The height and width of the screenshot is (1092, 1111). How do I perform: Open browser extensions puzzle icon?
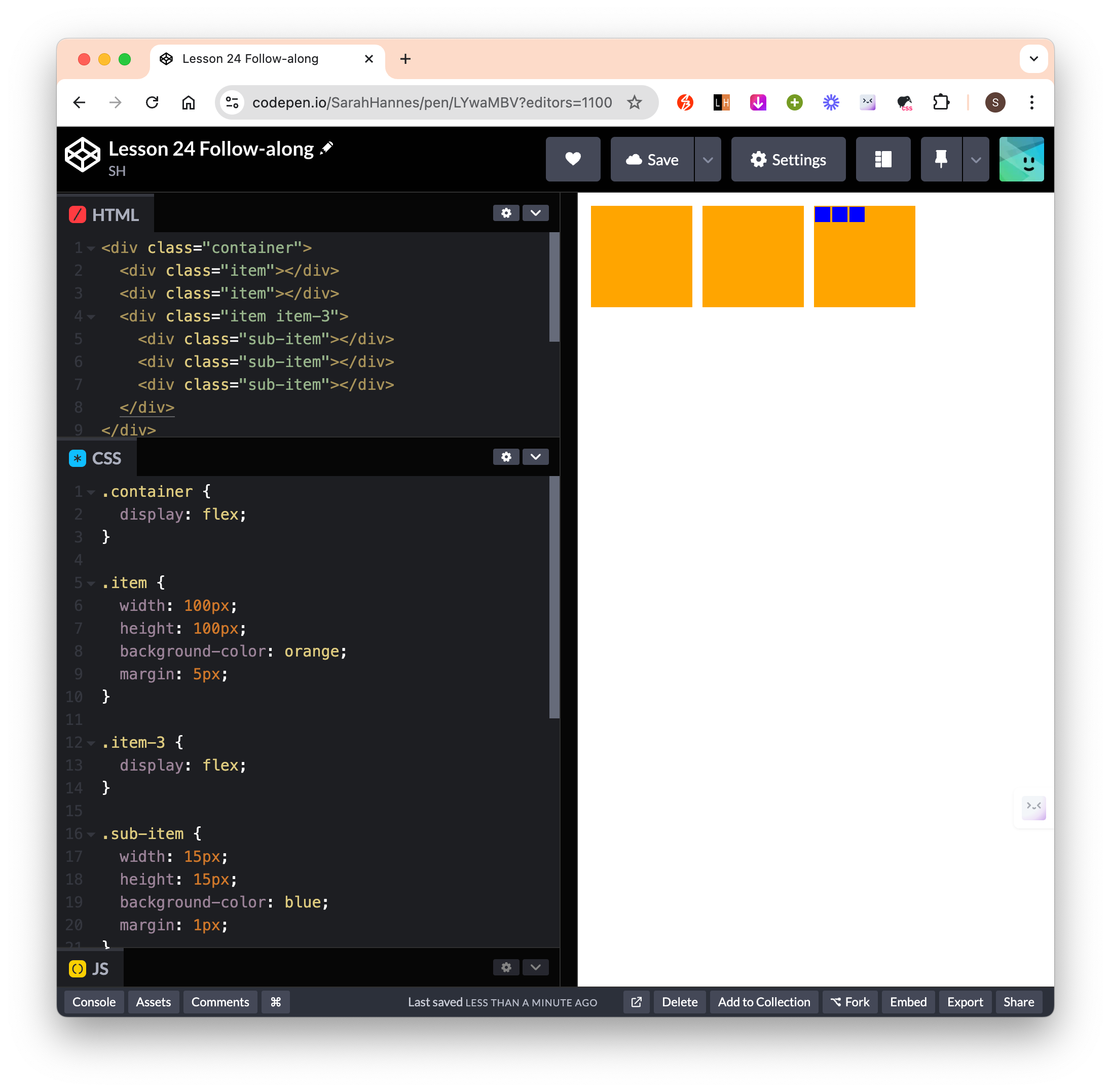[941, 103]
